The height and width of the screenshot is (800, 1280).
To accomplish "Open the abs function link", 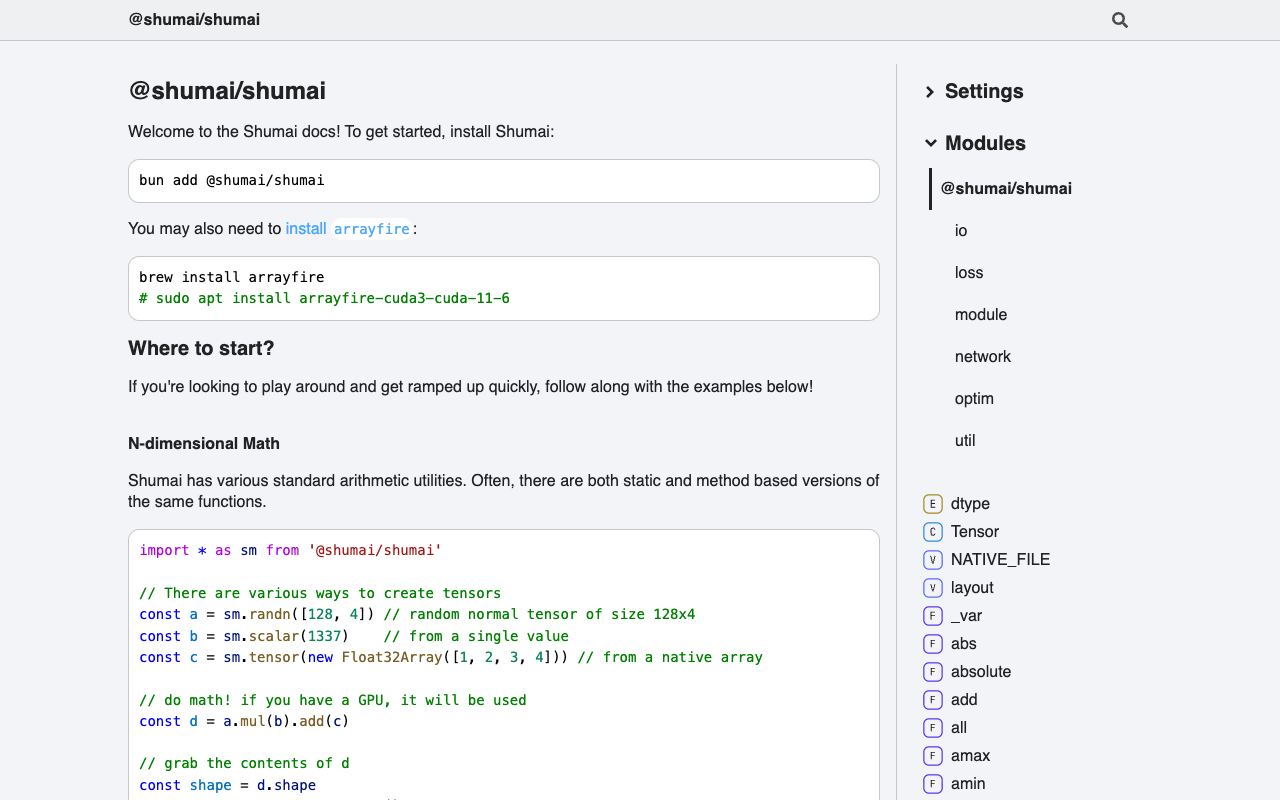I will (964, 644).
